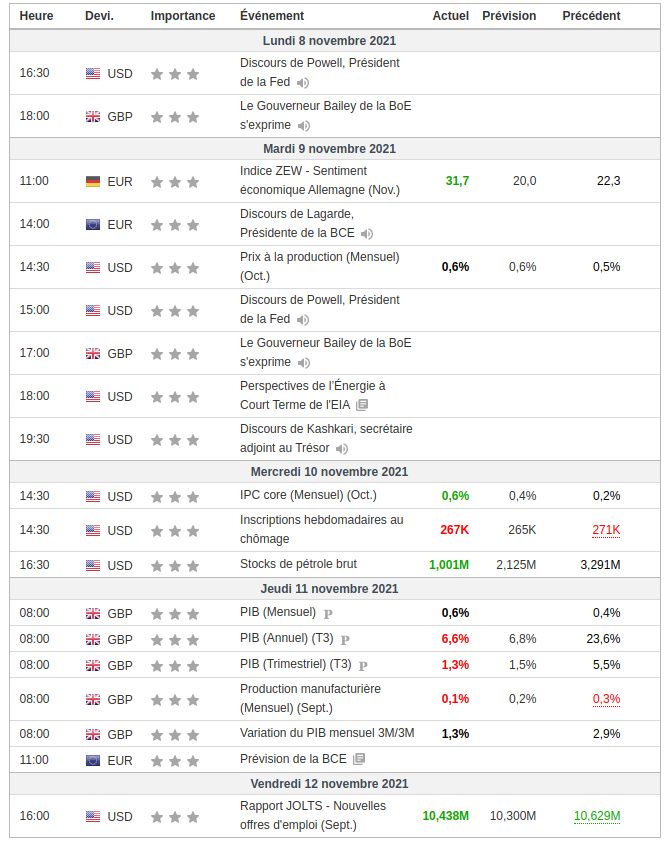Image resolution: width=670 pixels, height=845 pixels.
Task: Click the Événement column header
Action: pos(273,16)
